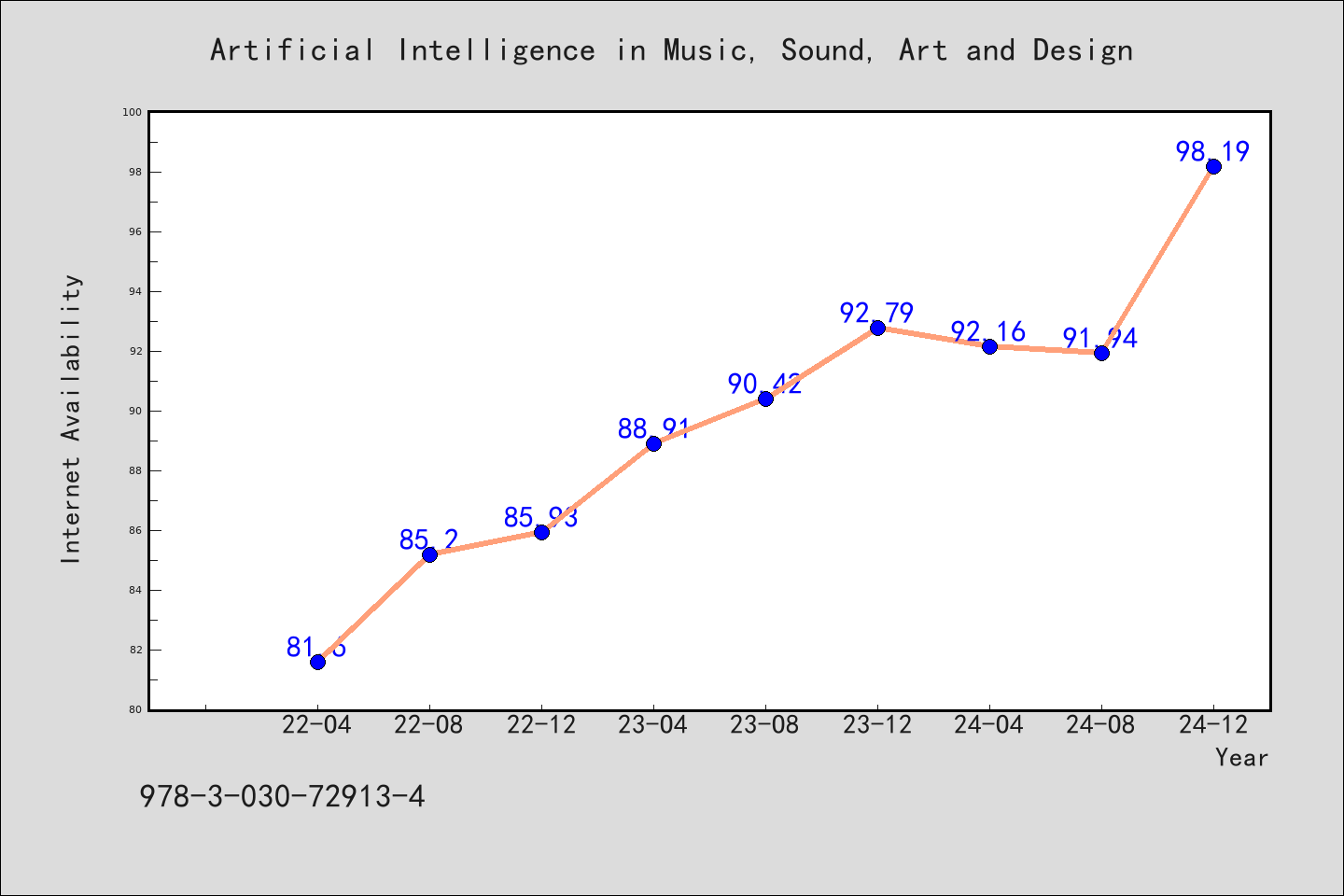Click the 23-08 x-axis tick label
This screenshot has height=896, width=1344.
765,724
